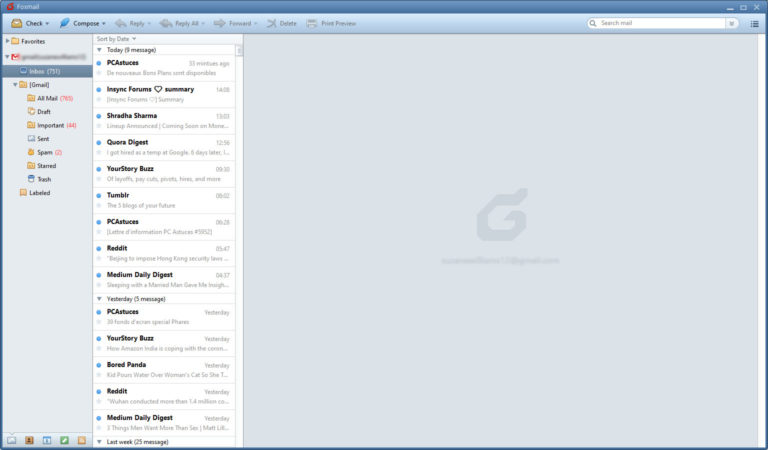768x450 pixels.
Task: Click the Gmail account icon in tree
Action: point(15,57)
